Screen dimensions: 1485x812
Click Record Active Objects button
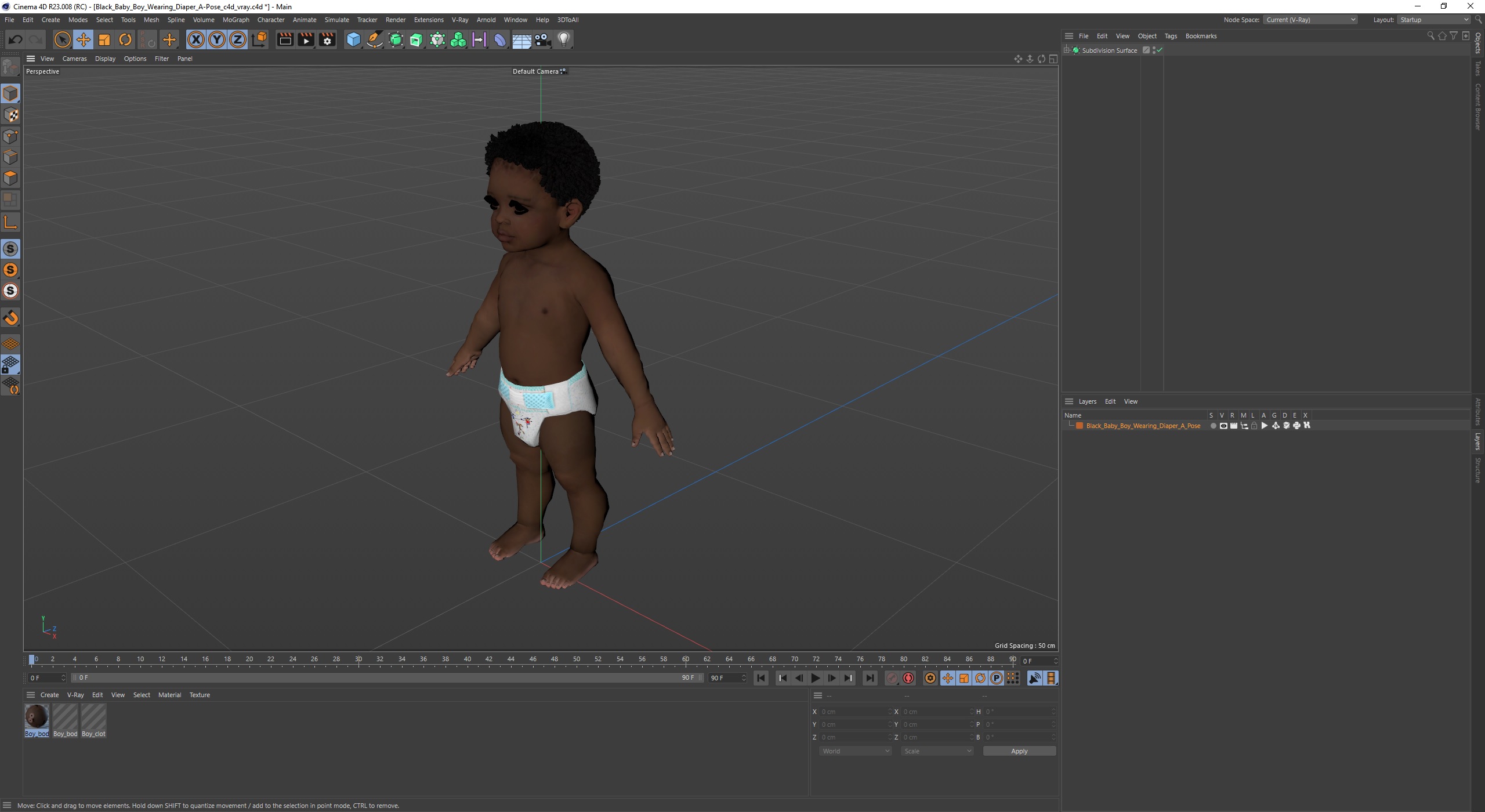coord(892,678)
